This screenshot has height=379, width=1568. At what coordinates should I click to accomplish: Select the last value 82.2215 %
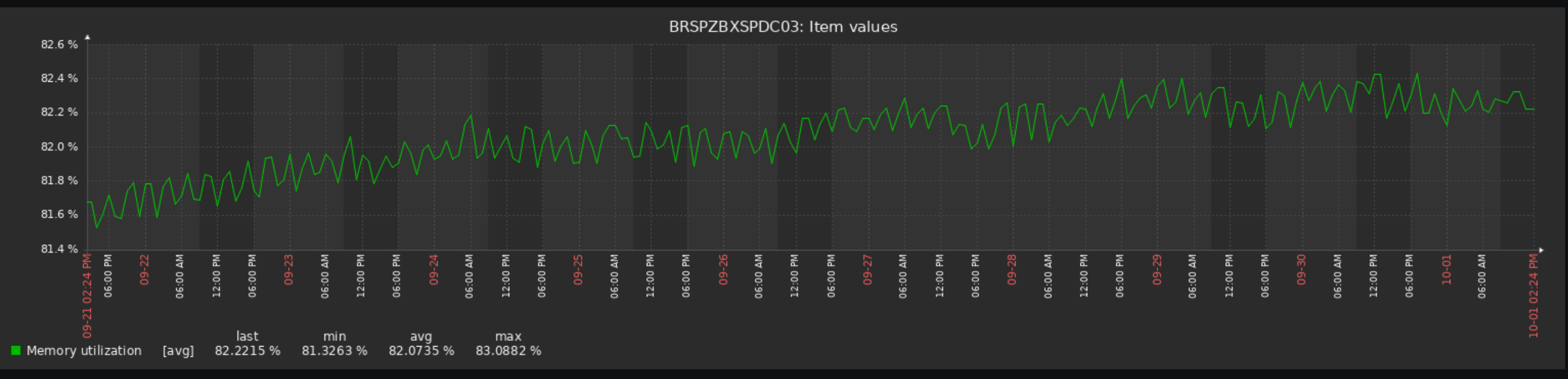[247, 351]
